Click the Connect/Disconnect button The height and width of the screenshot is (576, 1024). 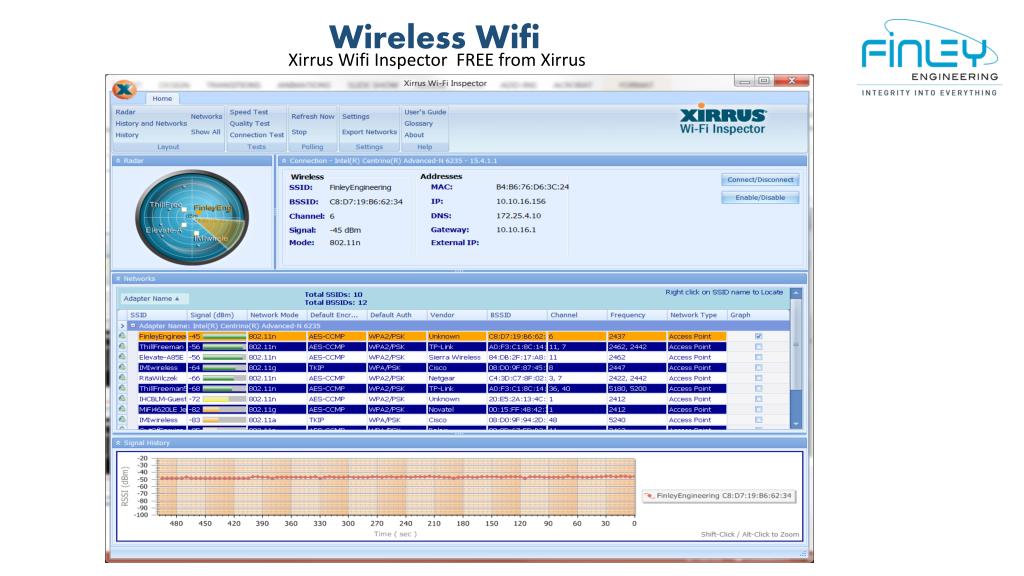pyautogui.click(x=760, y=180)
